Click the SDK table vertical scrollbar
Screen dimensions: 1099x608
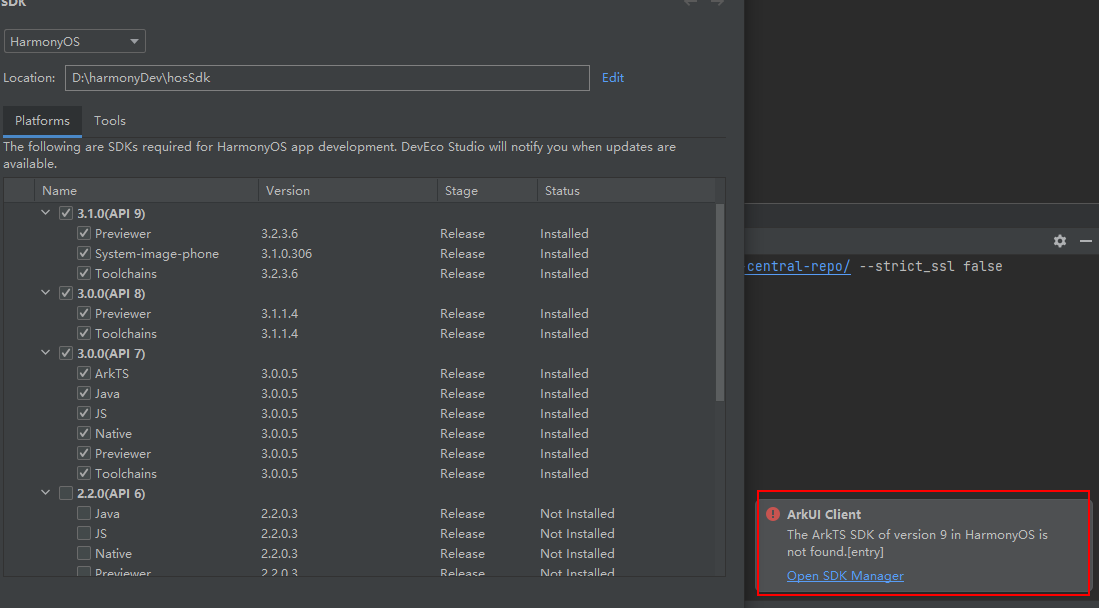[720, 303]
